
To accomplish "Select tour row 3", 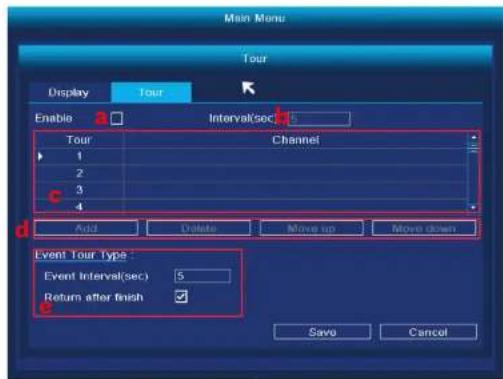I will tap(251, 190).
